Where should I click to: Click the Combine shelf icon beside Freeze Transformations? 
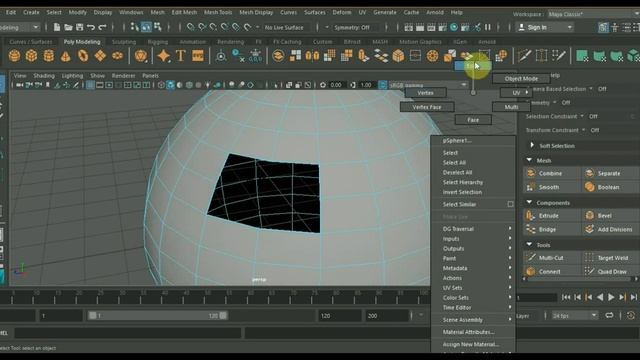278,56
